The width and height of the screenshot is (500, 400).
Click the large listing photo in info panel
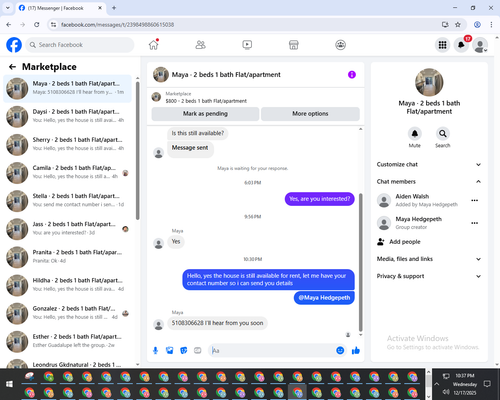point(429,82)
